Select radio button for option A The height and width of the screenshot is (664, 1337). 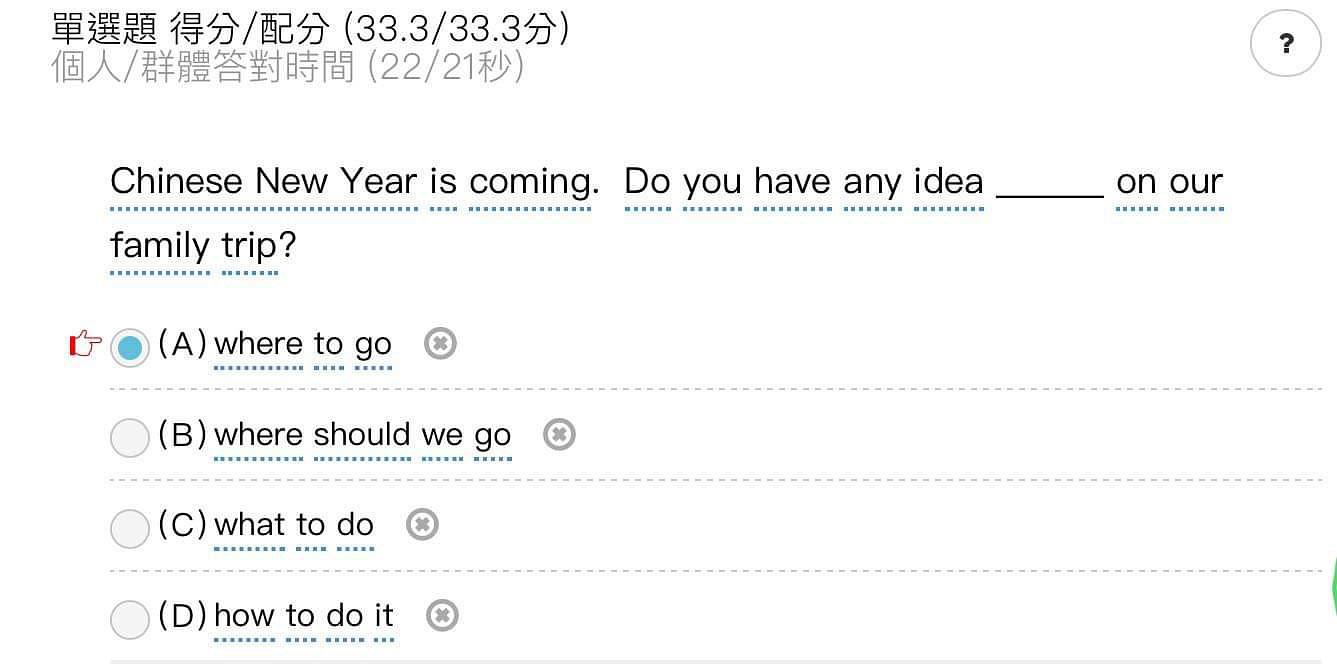tap(130, 348)
